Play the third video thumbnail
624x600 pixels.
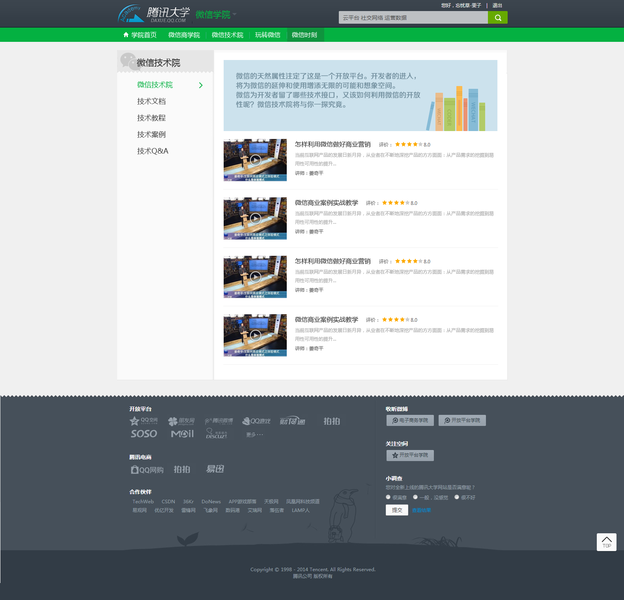pos(255,277)
